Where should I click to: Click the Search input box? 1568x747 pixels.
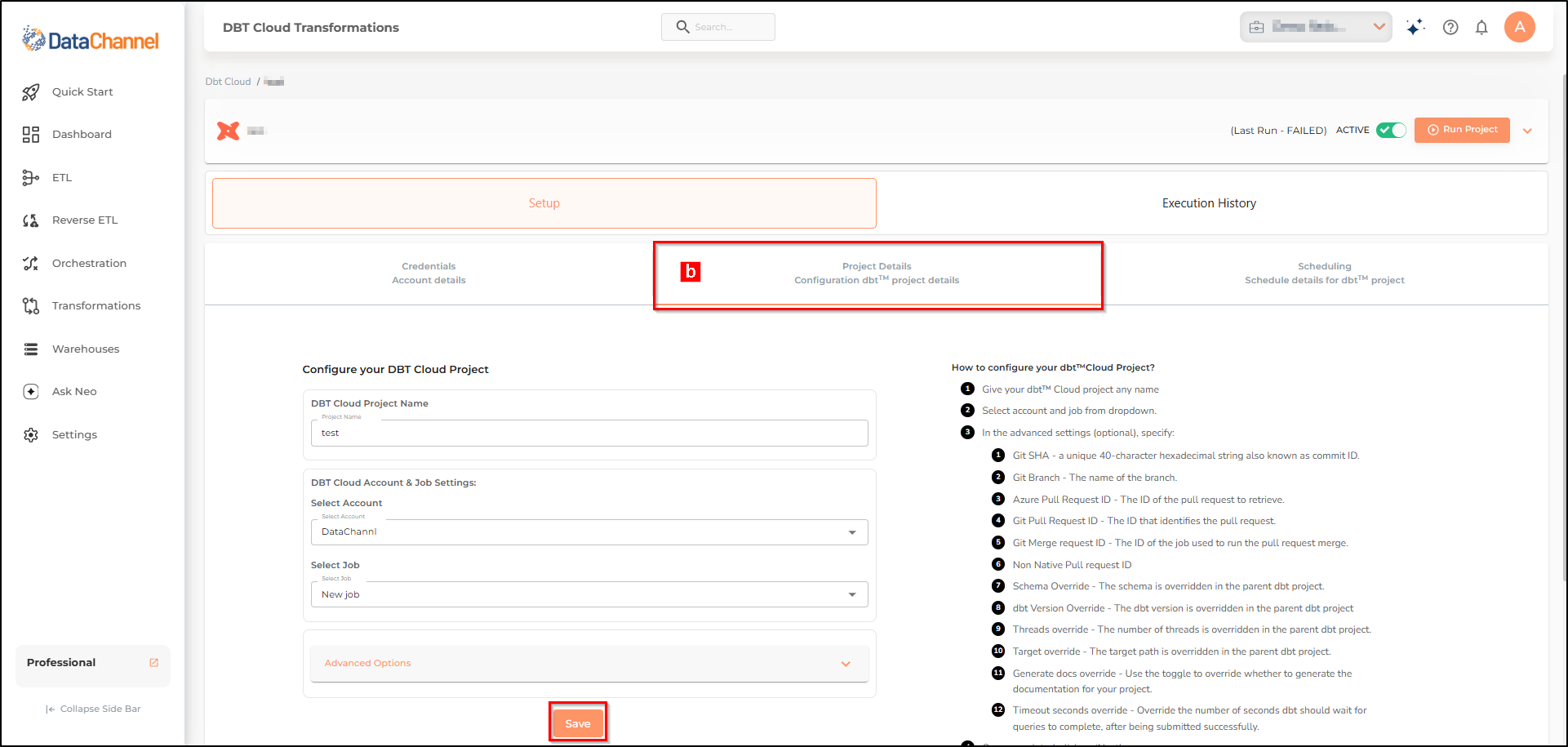[x=718, y=27]
